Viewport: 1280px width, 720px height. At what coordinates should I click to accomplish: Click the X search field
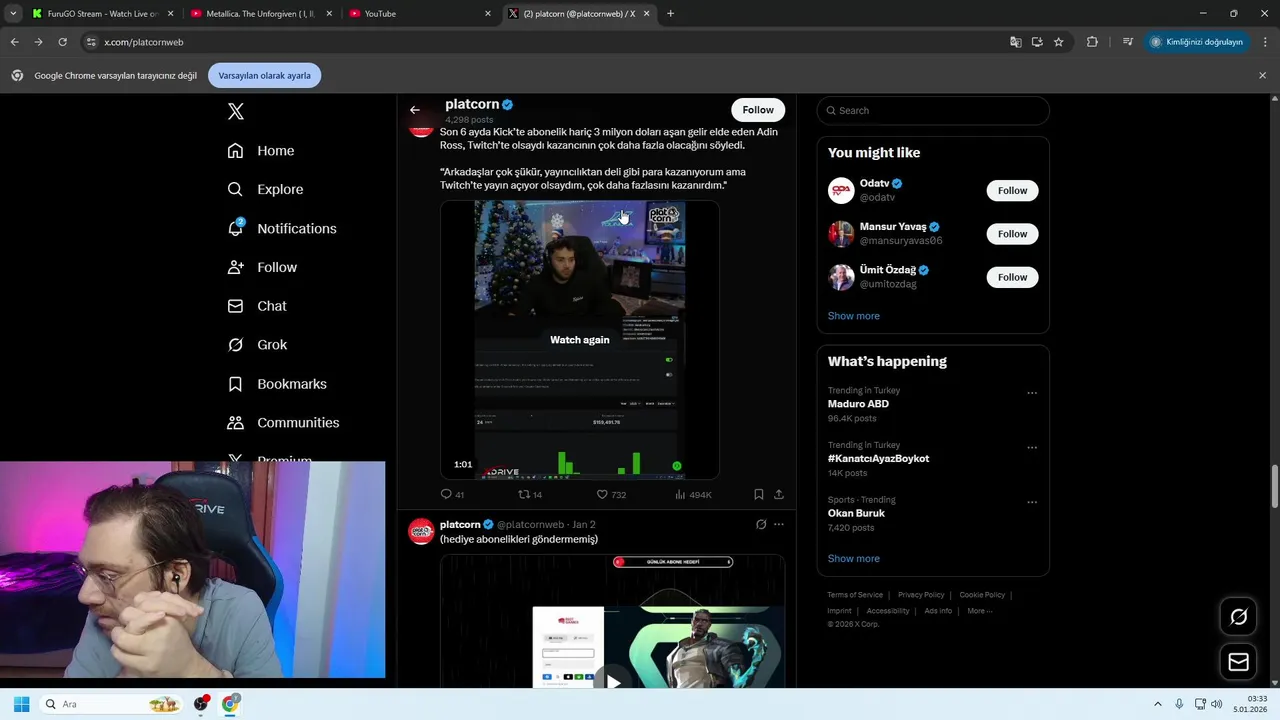pos(933,110)
